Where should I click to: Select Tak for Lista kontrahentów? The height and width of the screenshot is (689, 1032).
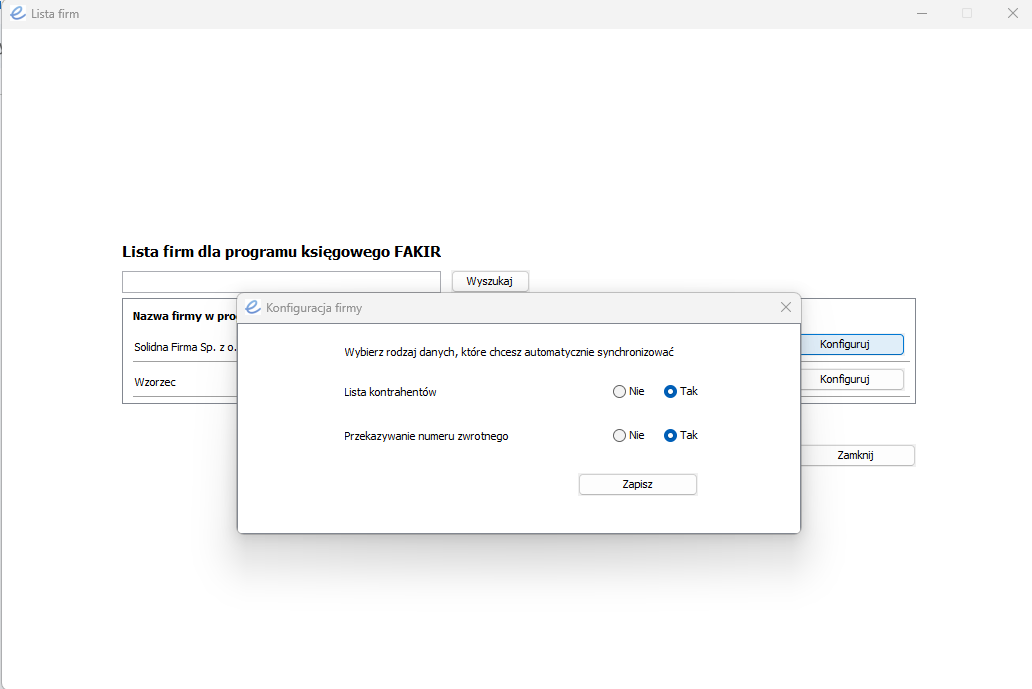pyautogui.click(x=670, y=392)
